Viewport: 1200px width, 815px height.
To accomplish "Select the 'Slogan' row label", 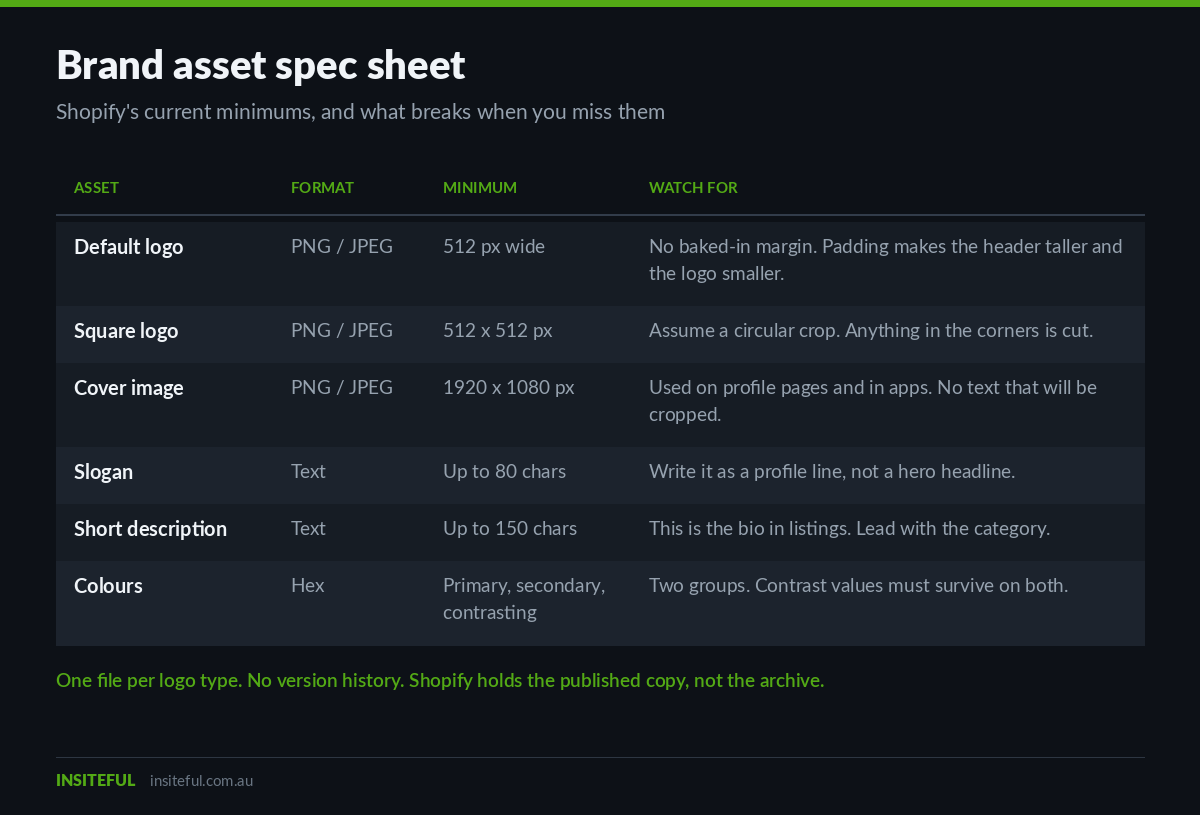I will 103,471.
